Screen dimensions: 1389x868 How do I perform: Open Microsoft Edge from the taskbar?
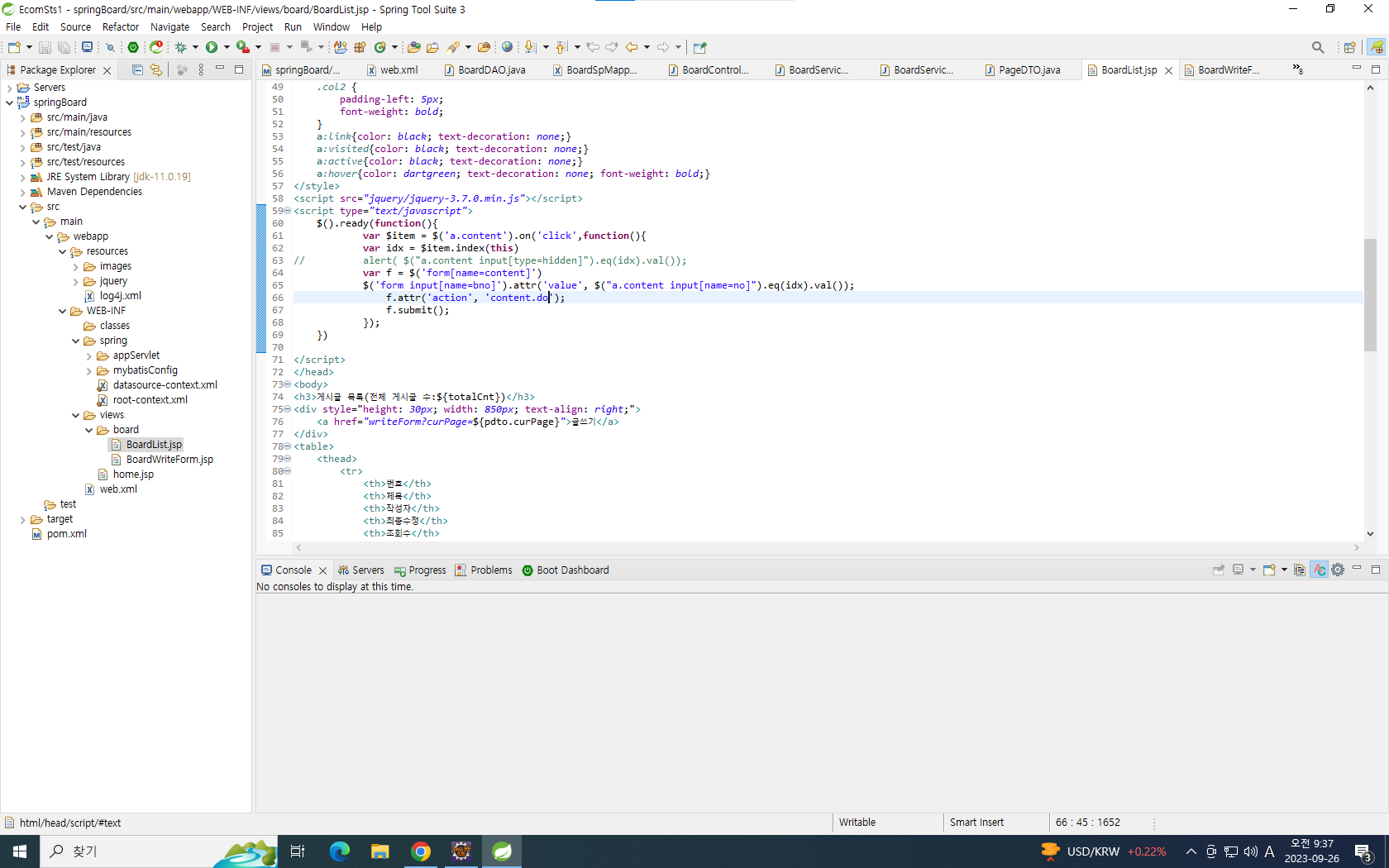[x=340, y=851]
